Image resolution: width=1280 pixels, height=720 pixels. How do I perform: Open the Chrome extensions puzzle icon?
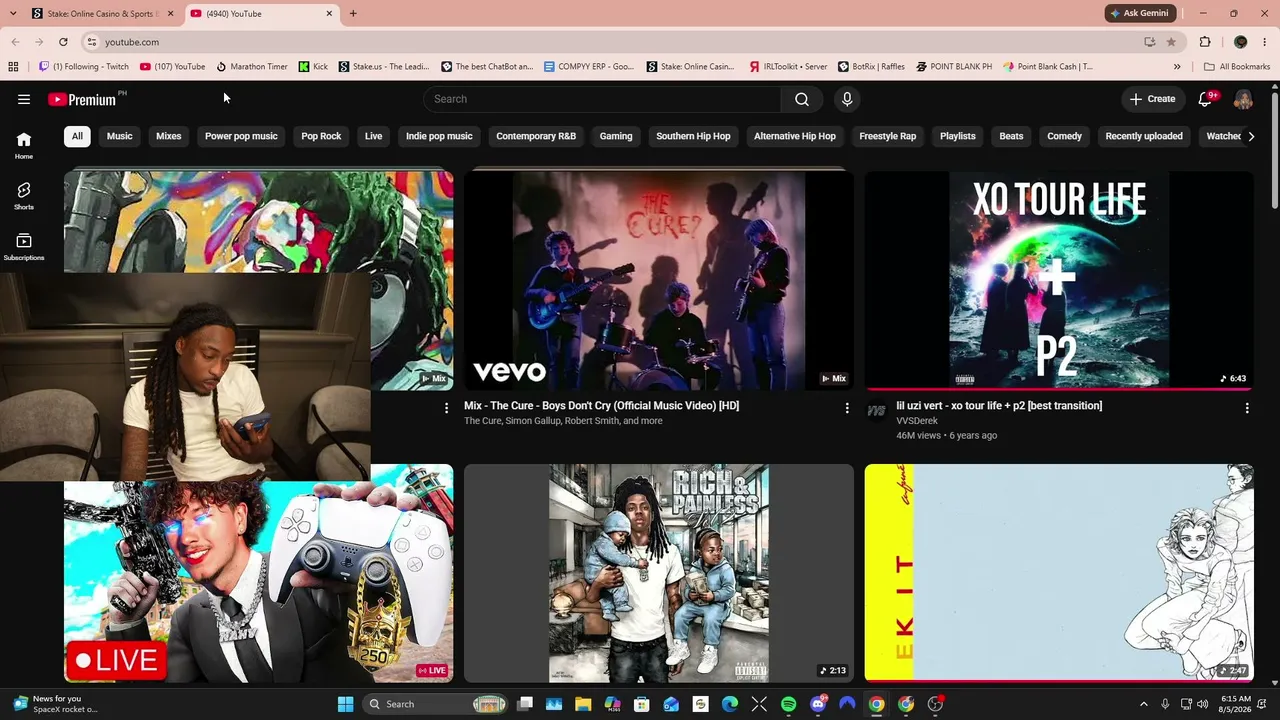pyautogui.click(x=1205, y=42)
